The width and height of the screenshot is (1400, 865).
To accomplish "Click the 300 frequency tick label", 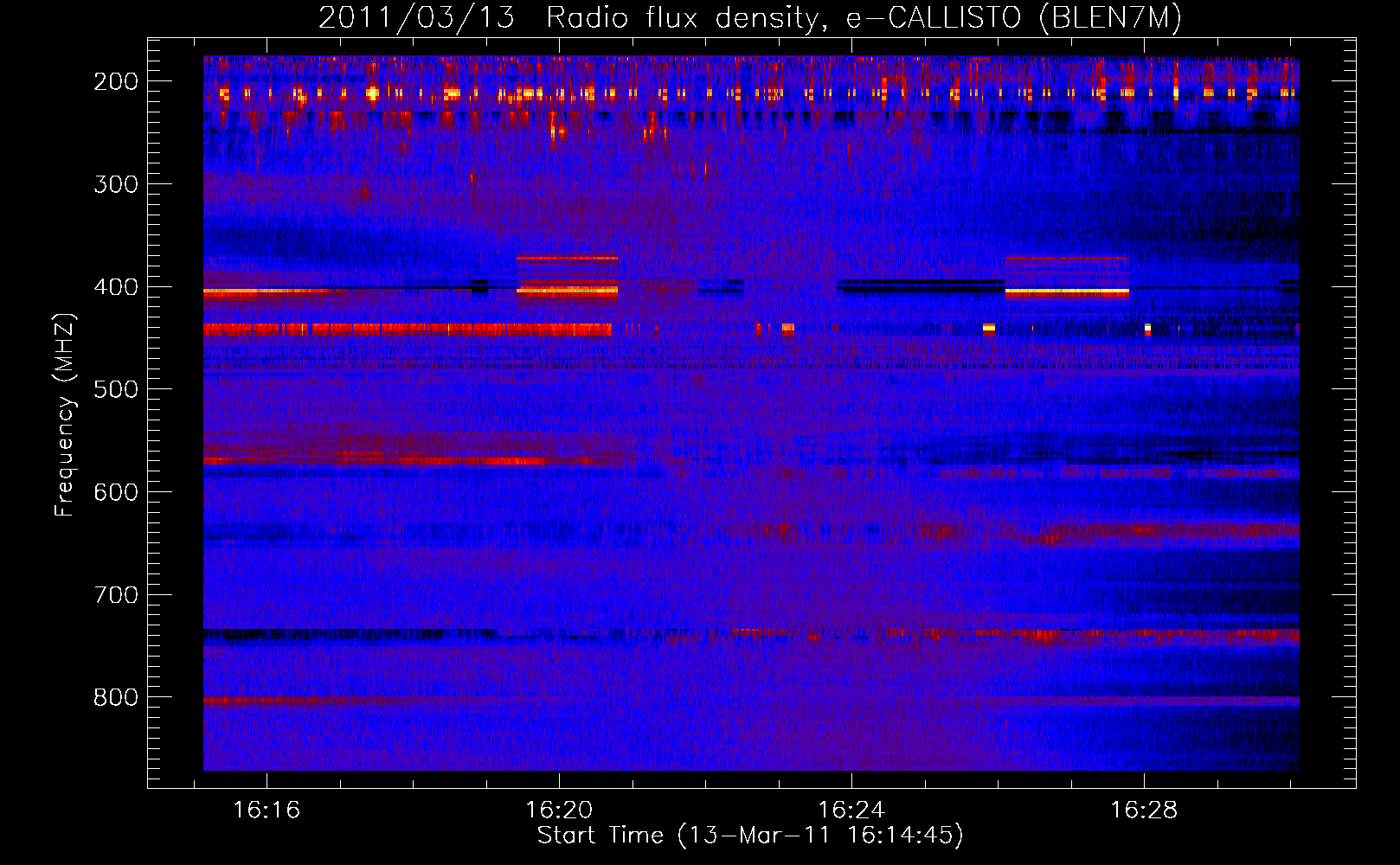I will (x=116, y=184).
